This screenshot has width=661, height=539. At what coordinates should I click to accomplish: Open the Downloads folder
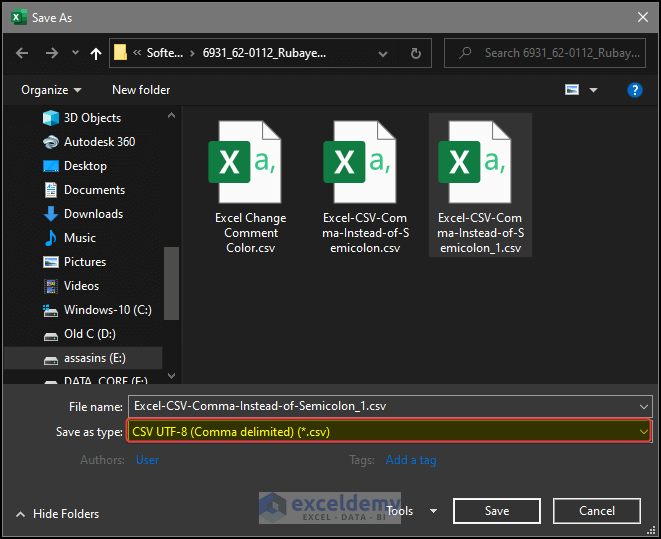(94, 214)
